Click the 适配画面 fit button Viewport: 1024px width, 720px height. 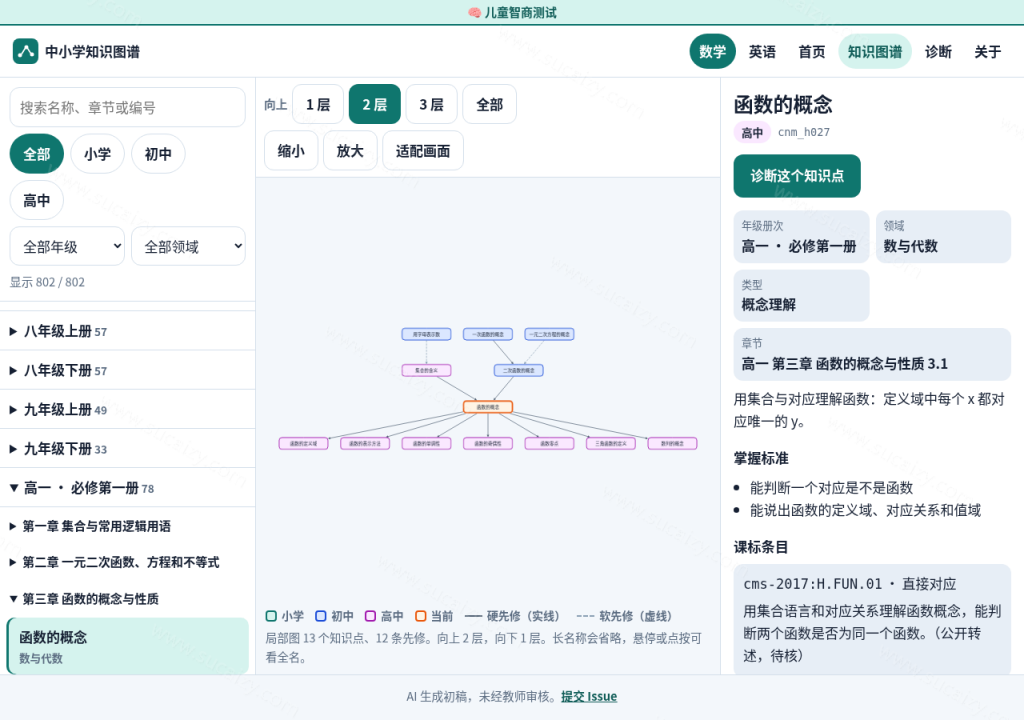pyautogui.click(x=423, y=151)
